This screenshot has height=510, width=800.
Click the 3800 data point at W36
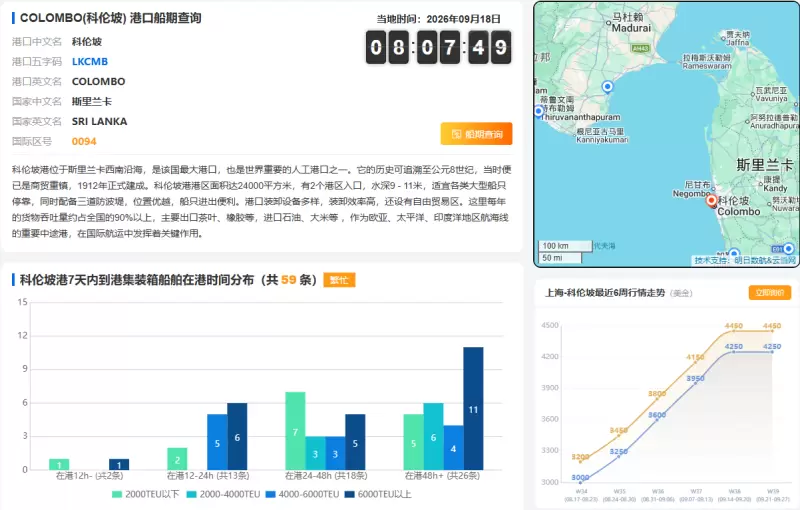(x=657, y=399)
